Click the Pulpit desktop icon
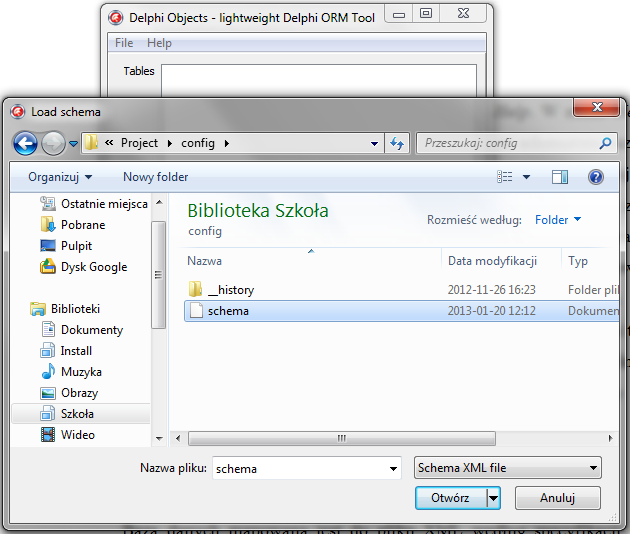630x534 pixels. [x=48, y=246]
